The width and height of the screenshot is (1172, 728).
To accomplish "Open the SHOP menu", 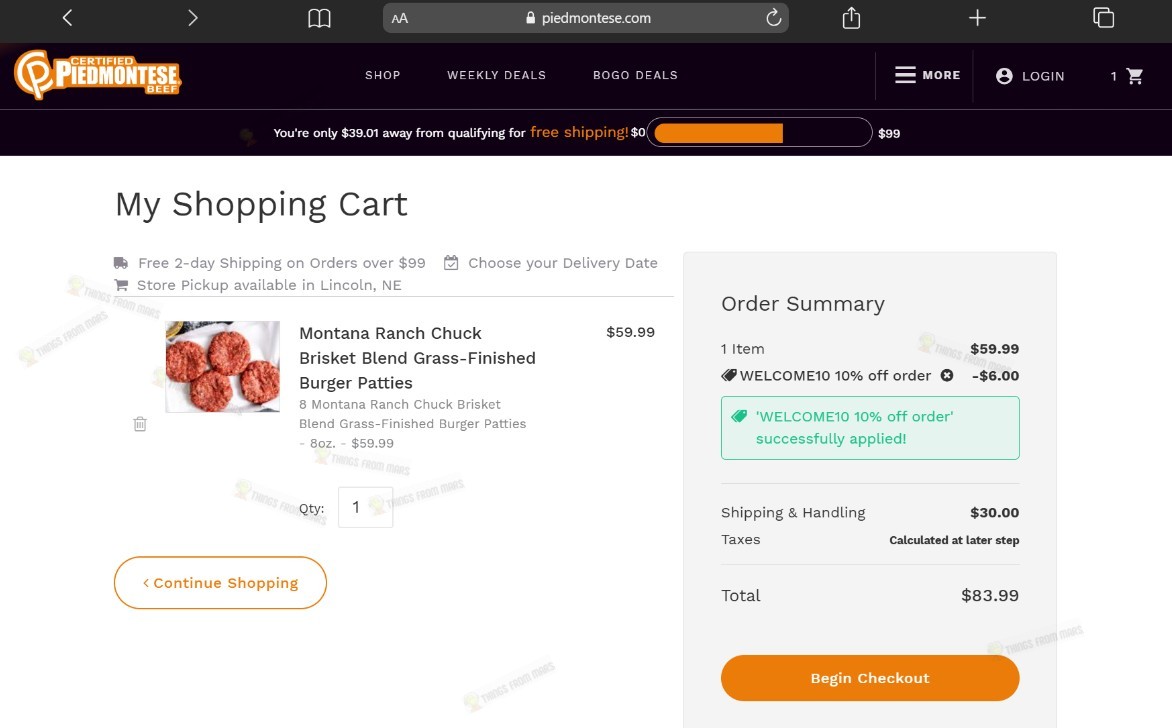I will pyautogui.click(x=383, y=75).
